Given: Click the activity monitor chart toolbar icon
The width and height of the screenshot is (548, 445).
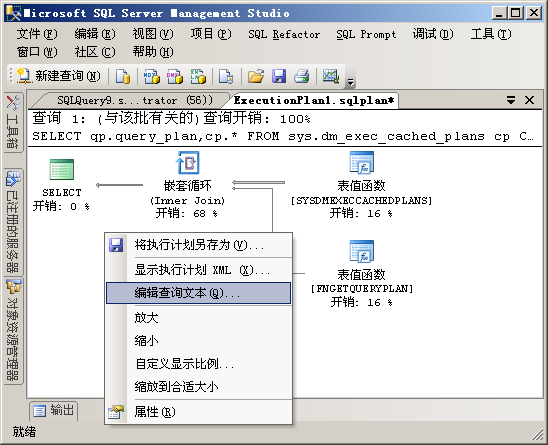Looking at the screenshot, I should [x=331, y=76].
